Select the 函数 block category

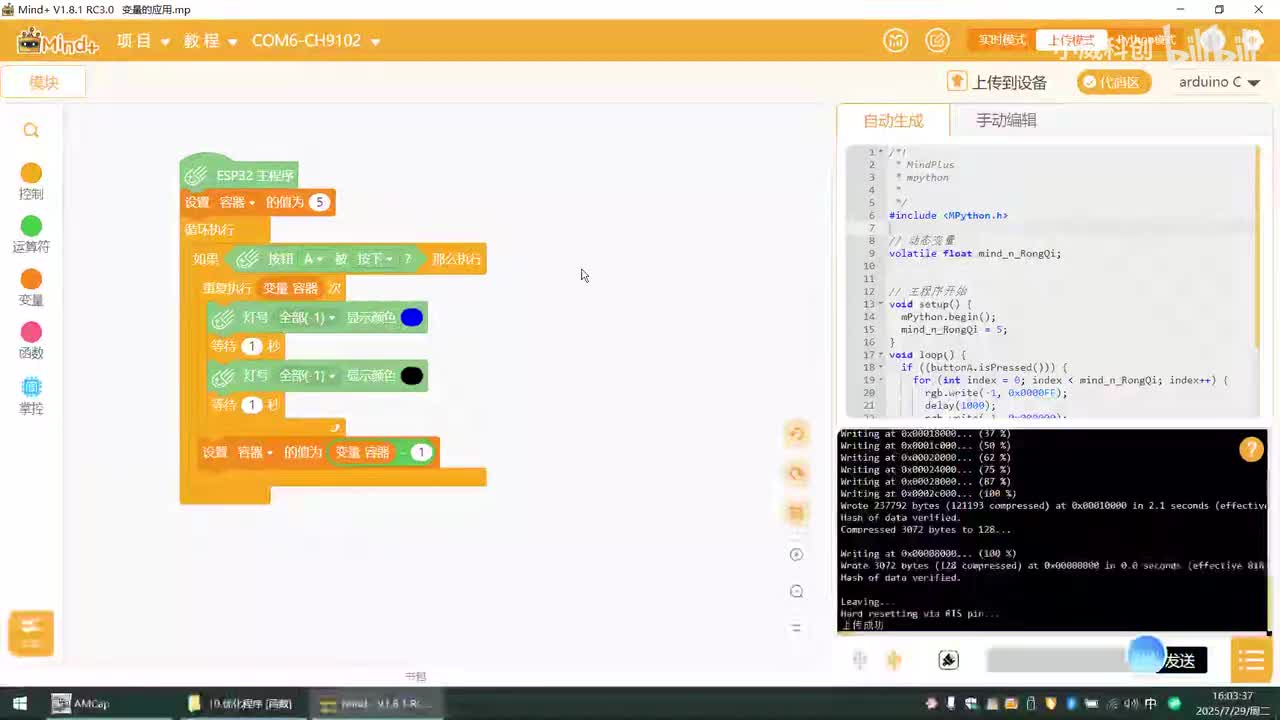pyautogui.click(x=31, y=341)
